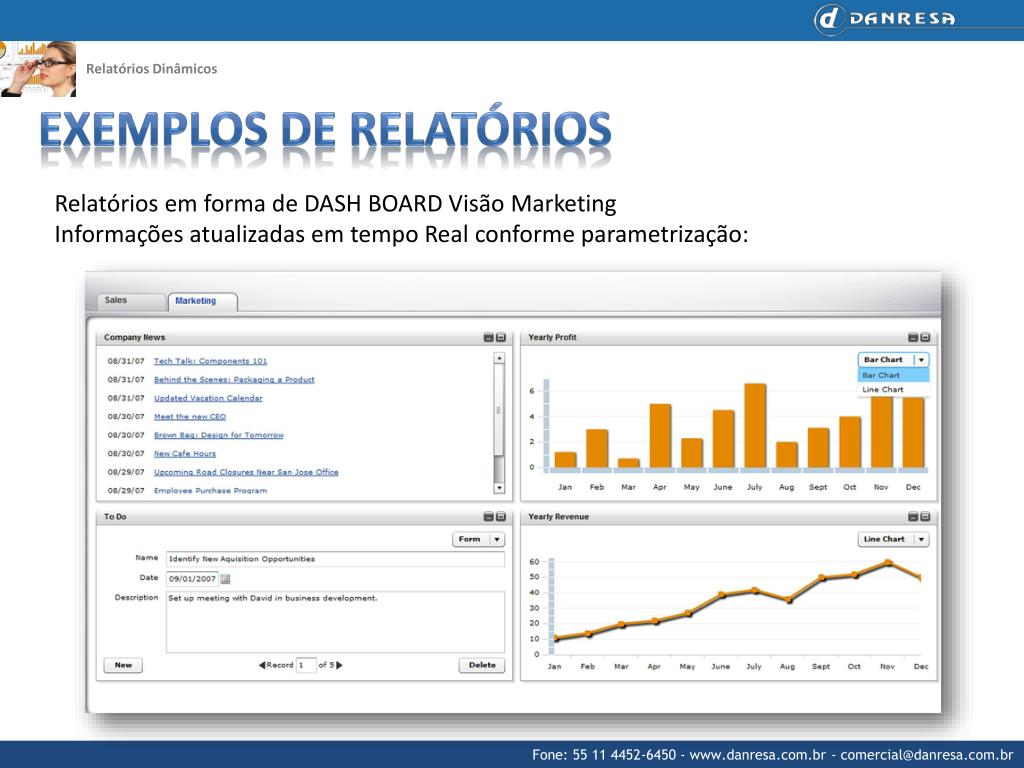The image size is (1024, 768).
Task: Minimize the To Do panel
Action: (488, 517)
